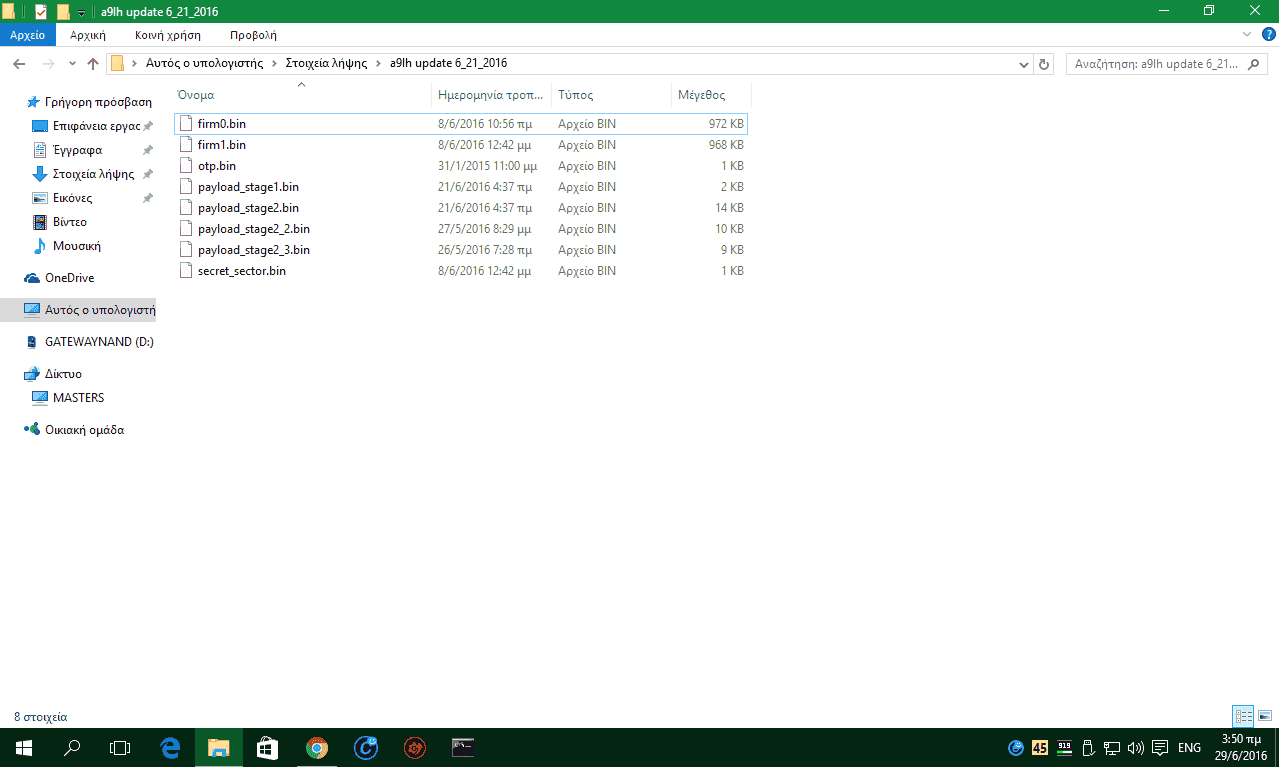
Task: Expand the chevron after Αυτός ο υπολογιστής breadcrumb
Action: pos(275,63)
